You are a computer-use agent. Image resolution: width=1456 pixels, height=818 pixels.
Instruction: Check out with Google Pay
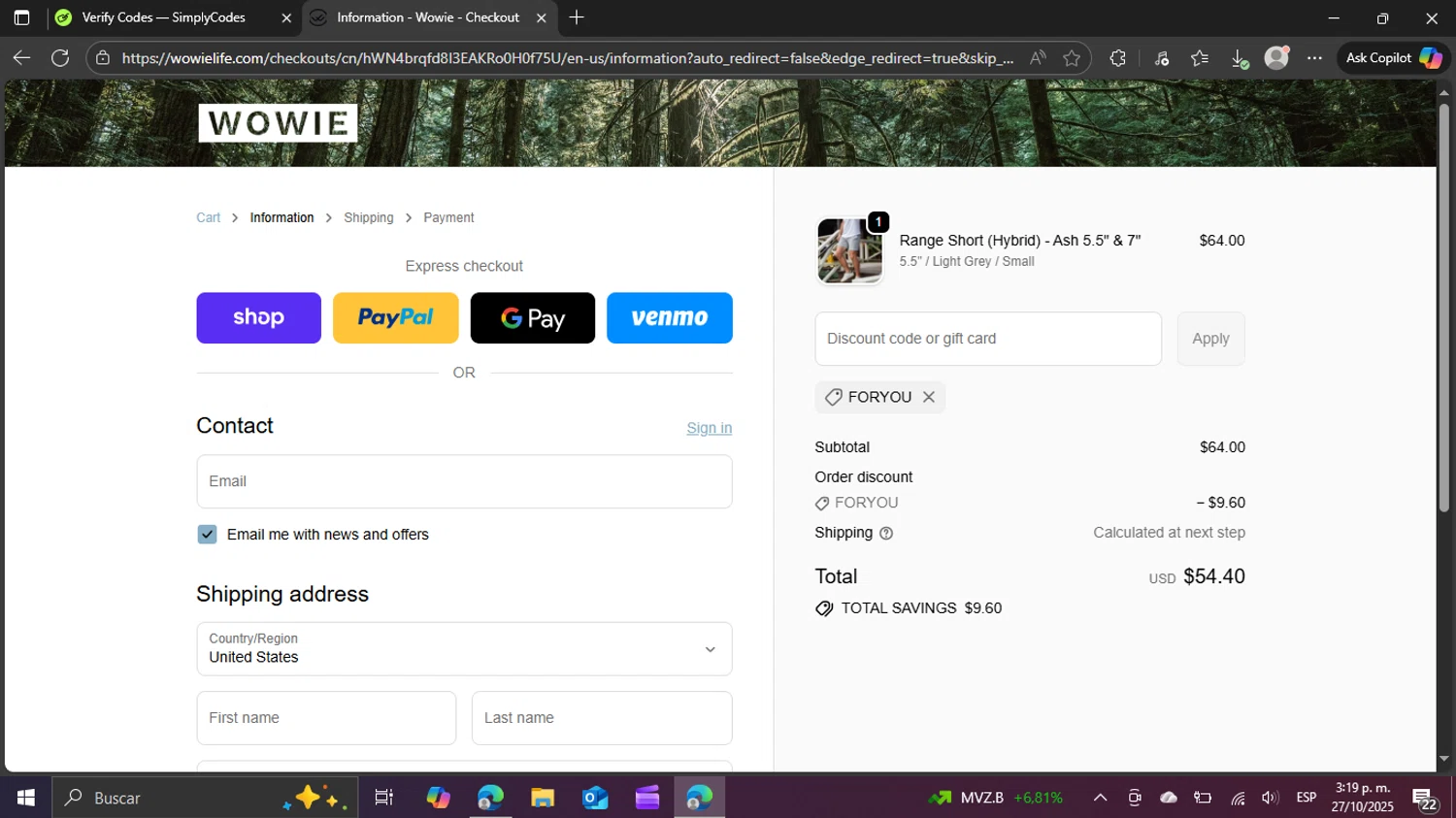pos(533,317)
